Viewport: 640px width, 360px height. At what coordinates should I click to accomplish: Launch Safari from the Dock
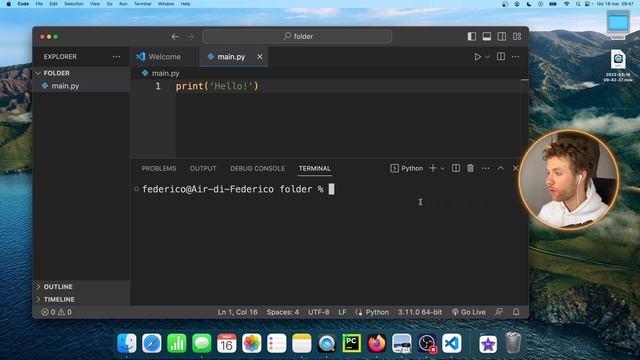point(152,343)
